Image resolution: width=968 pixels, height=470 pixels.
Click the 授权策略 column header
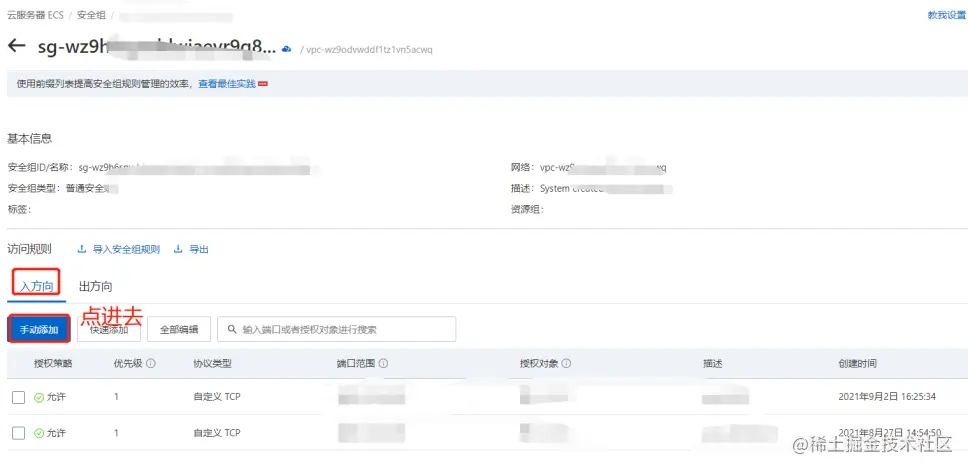click(x=53, y=364)
